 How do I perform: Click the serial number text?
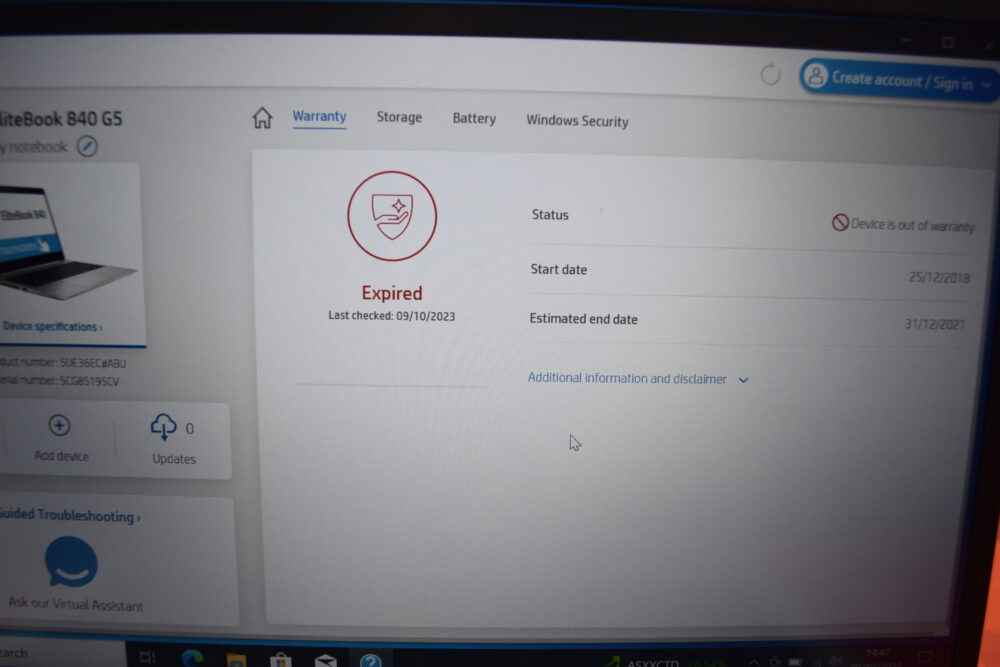tap(59, 381)
